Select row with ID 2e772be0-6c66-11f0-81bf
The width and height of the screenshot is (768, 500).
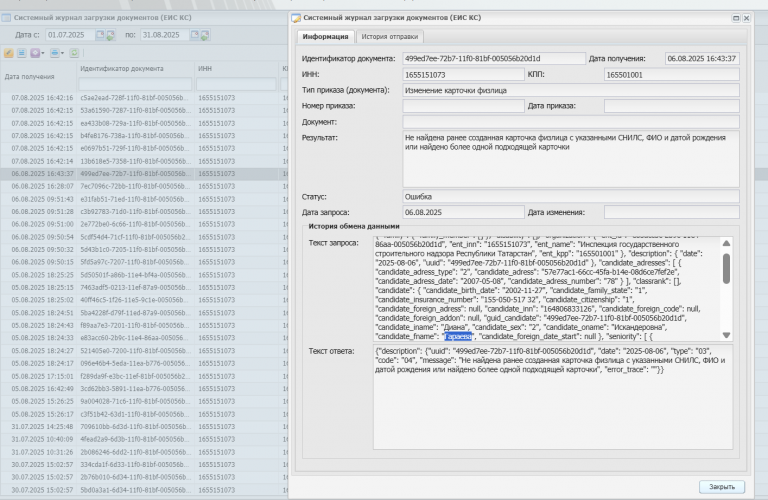pyautogui.click(x=144, y=224)
